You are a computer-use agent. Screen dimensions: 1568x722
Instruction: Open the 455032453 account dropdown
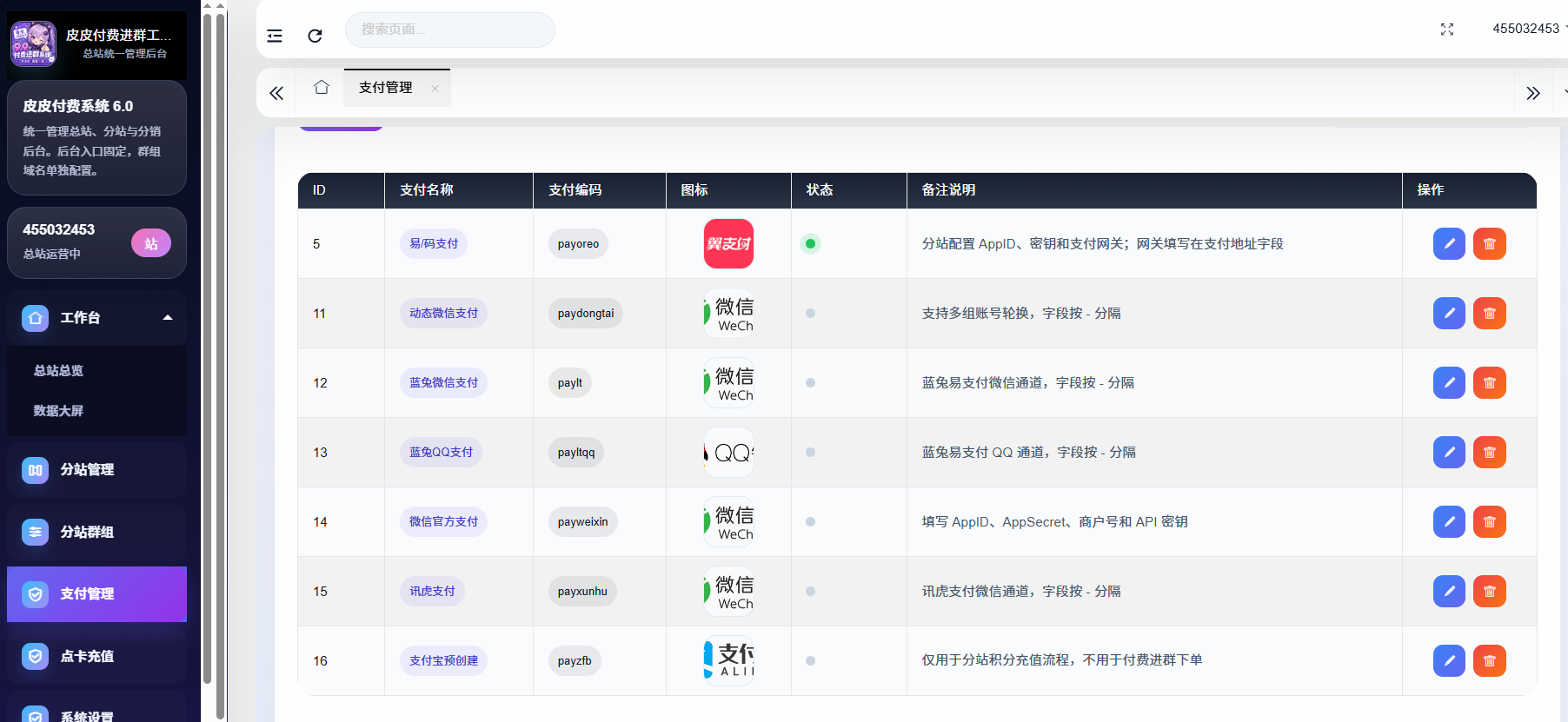1530,29
